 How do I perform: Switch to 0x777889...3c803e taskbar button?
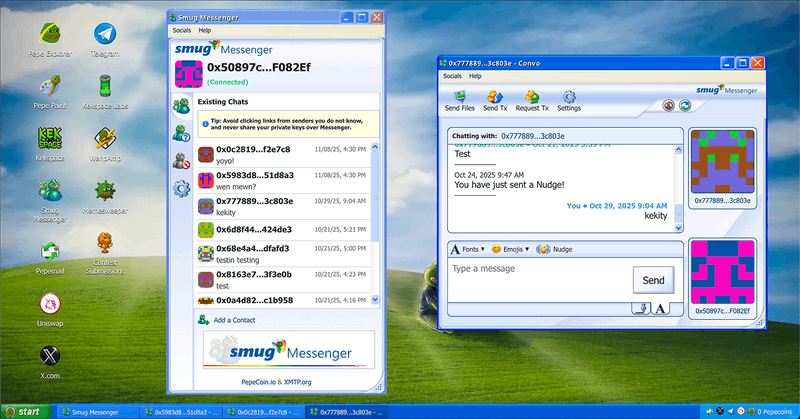pos(347,412)
